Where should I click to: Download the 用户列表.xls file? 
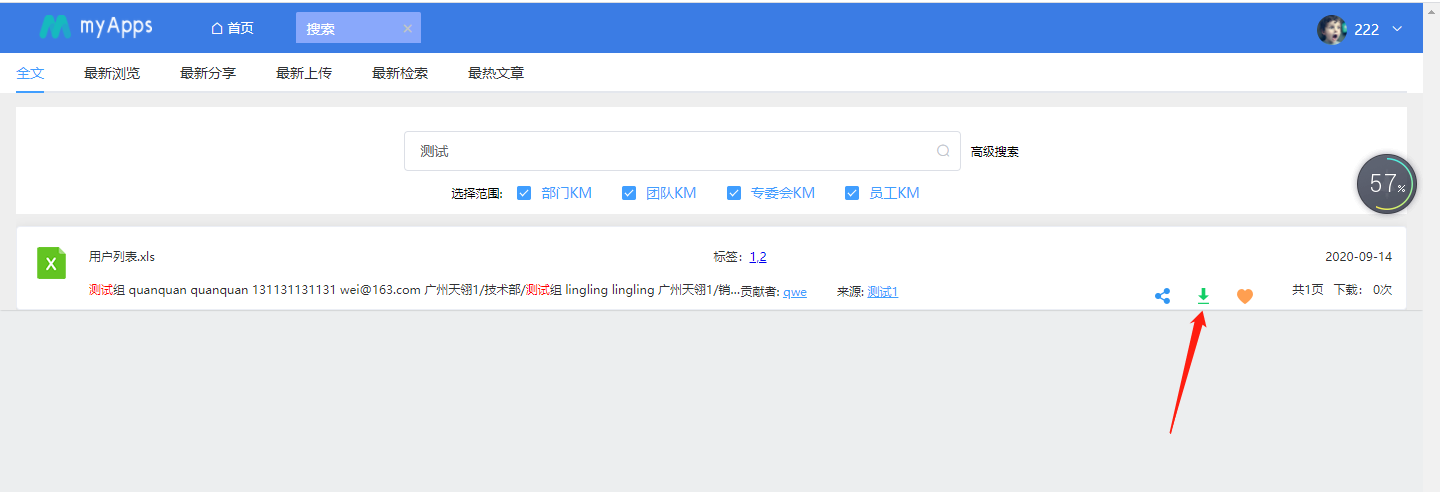pyautogui.click(x=1203, y=296)
